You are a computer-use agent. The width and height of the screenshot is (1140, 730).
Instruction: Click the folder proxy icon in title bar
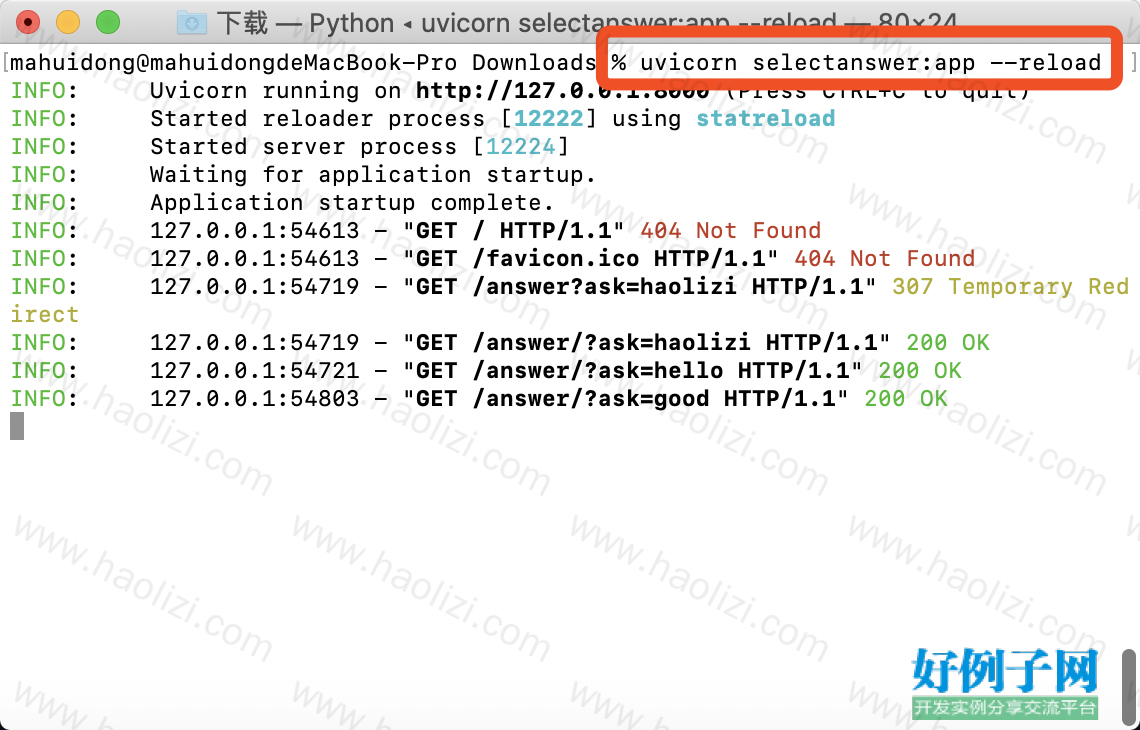[192, 23]
